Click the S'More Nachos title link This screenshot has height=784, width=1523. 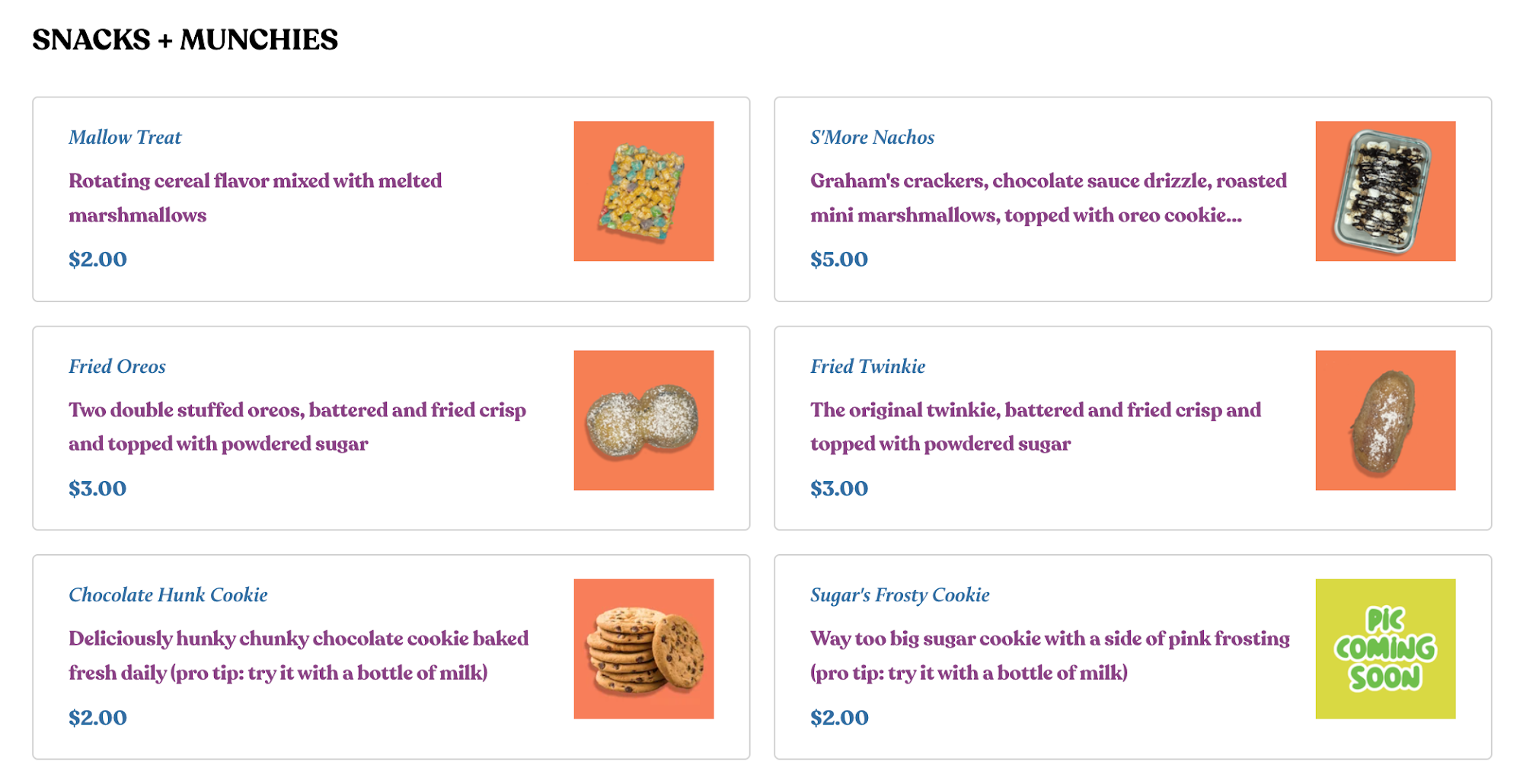click(872, 138)
